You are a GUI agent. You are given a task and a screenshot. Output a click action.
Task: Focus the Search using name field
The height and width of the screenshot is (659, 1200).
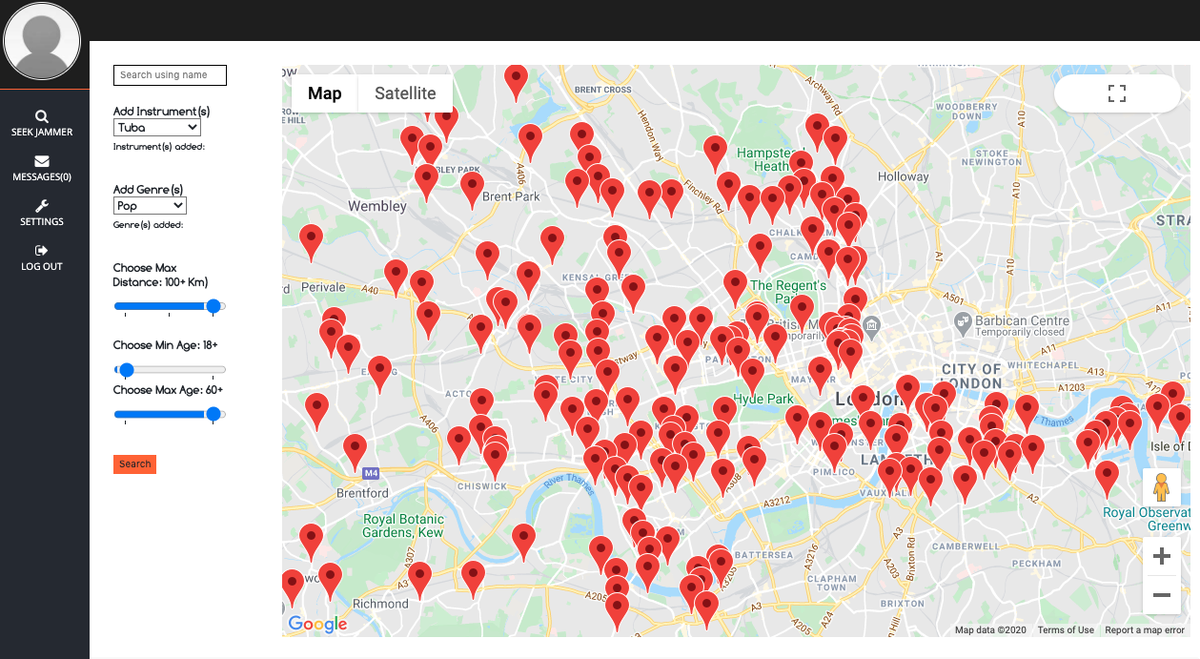[x=170, y=75]
